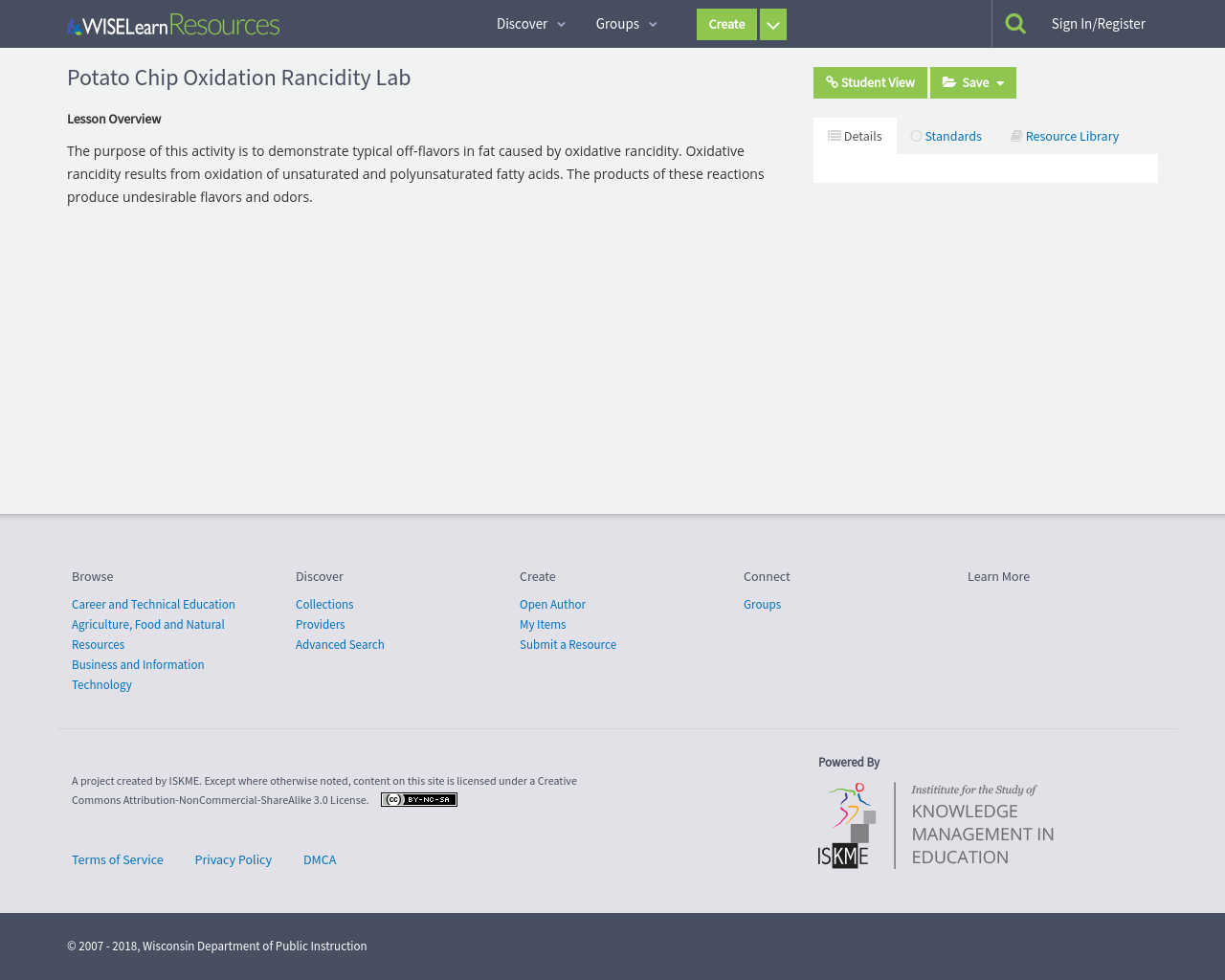Click the arrow beside the Create button
The image size is (1225, 980).
click(x=773, y=25)
